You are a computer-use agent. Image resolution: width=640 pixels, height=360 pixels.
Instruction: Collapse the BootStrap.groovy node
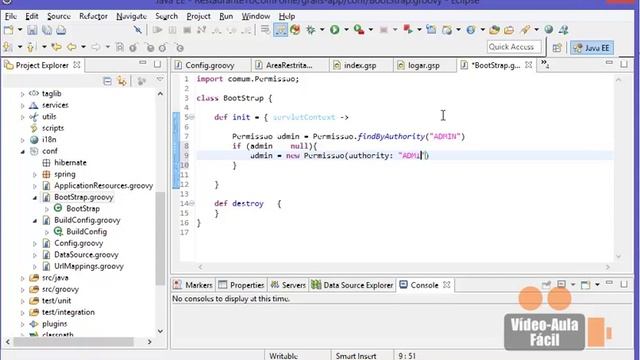[x=35, y=198]
